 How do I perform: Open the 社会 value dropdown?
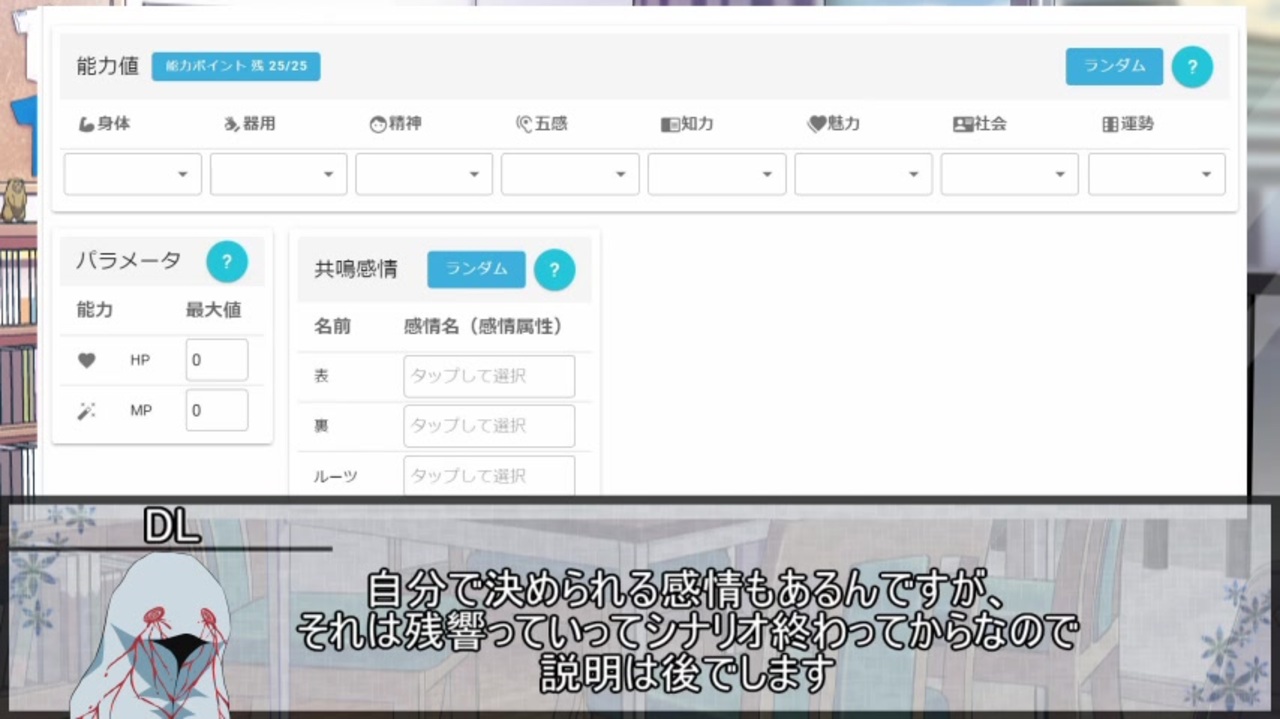(1009, 174)
